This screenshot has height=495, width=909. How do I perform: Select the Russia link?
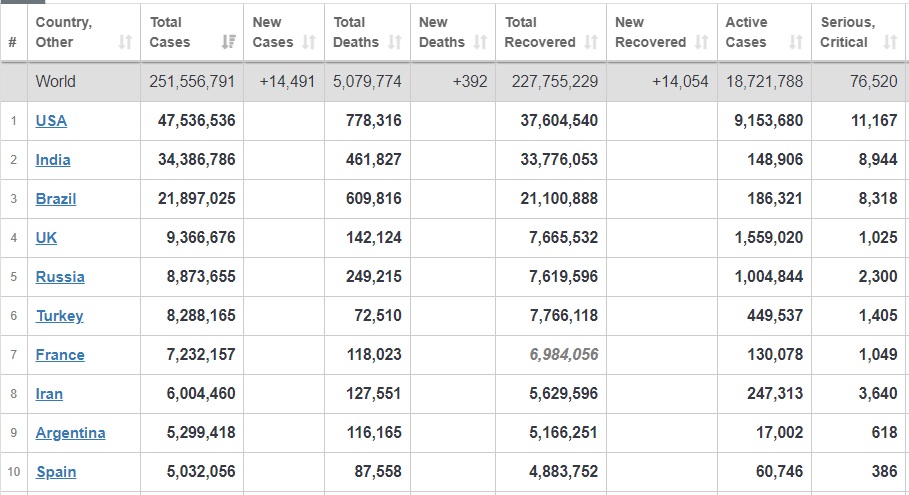click(60, 277)
